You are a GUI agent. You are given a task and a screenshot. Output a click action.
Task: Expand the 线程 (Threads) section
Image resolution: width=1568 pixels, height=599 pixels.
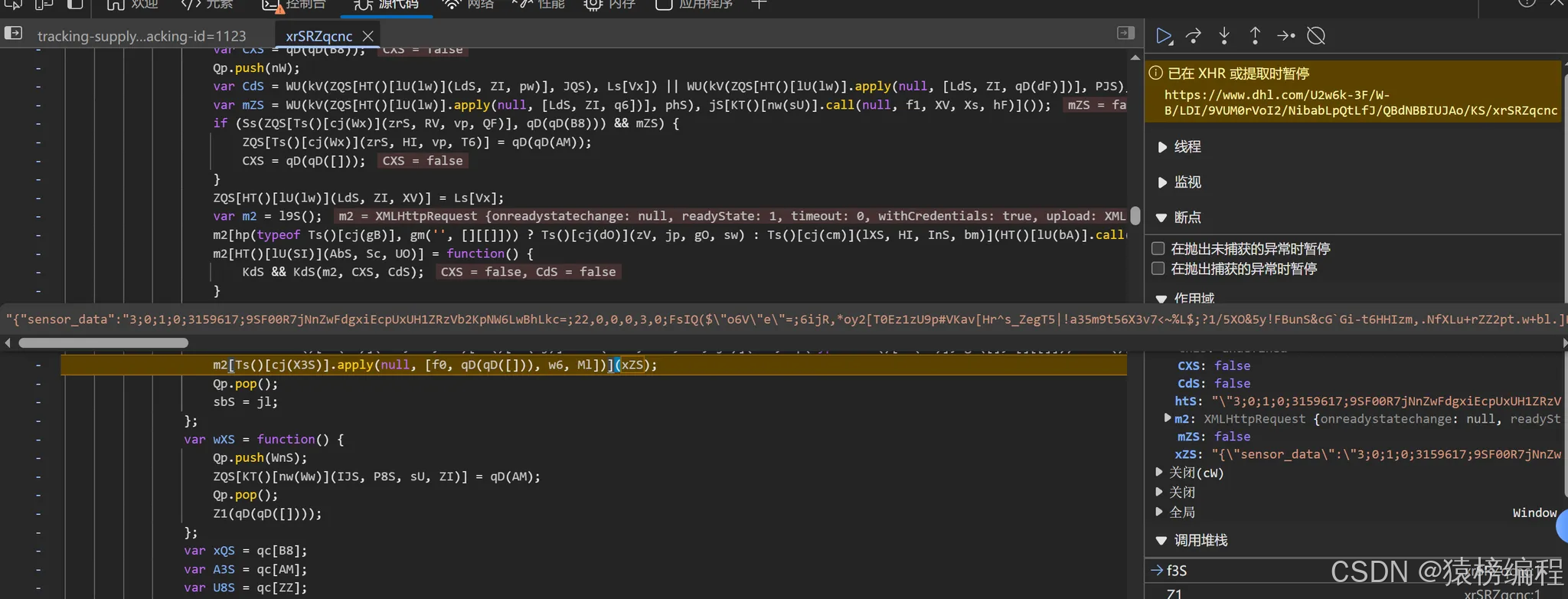1162,147
